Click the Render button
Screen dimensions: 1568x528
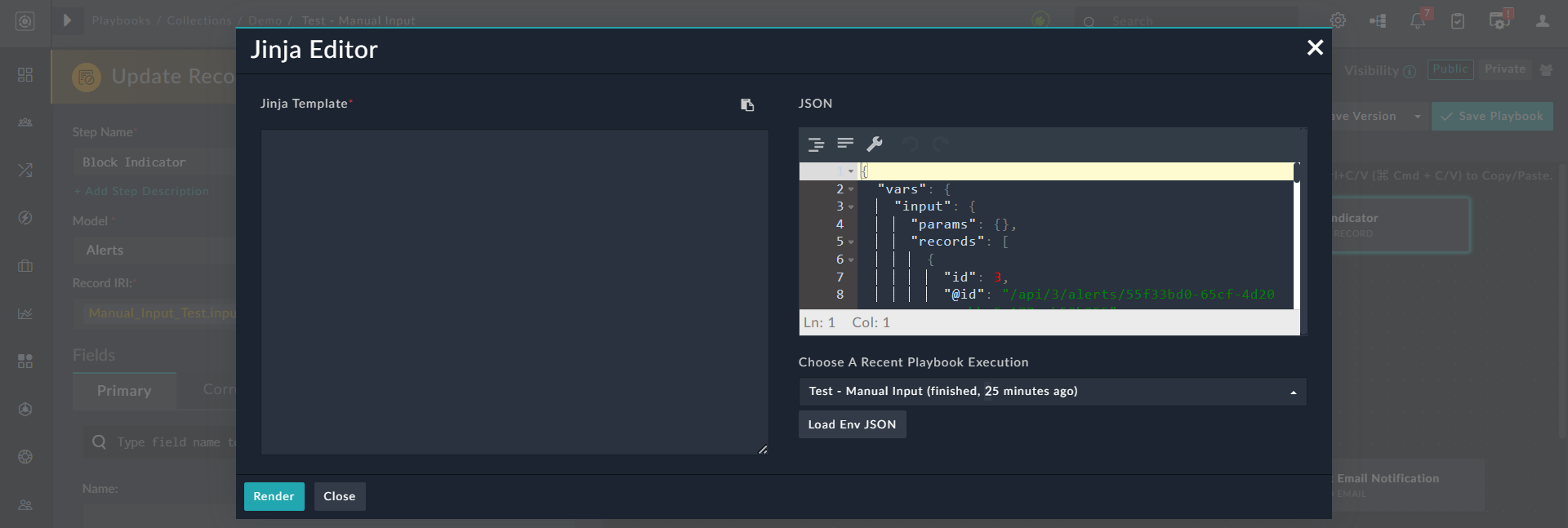[274, 496]
